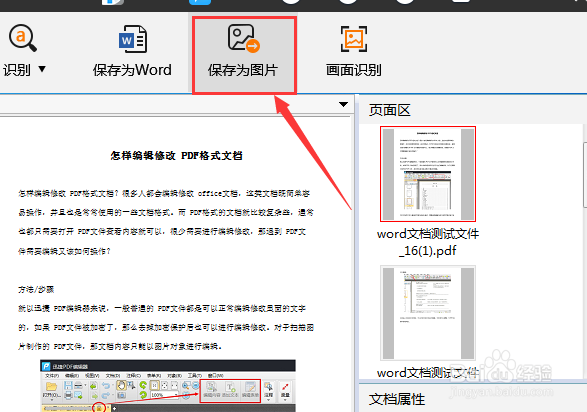Click the 画面识别 label text
This screenshot has height=412, width=587.
coord(354,70)
